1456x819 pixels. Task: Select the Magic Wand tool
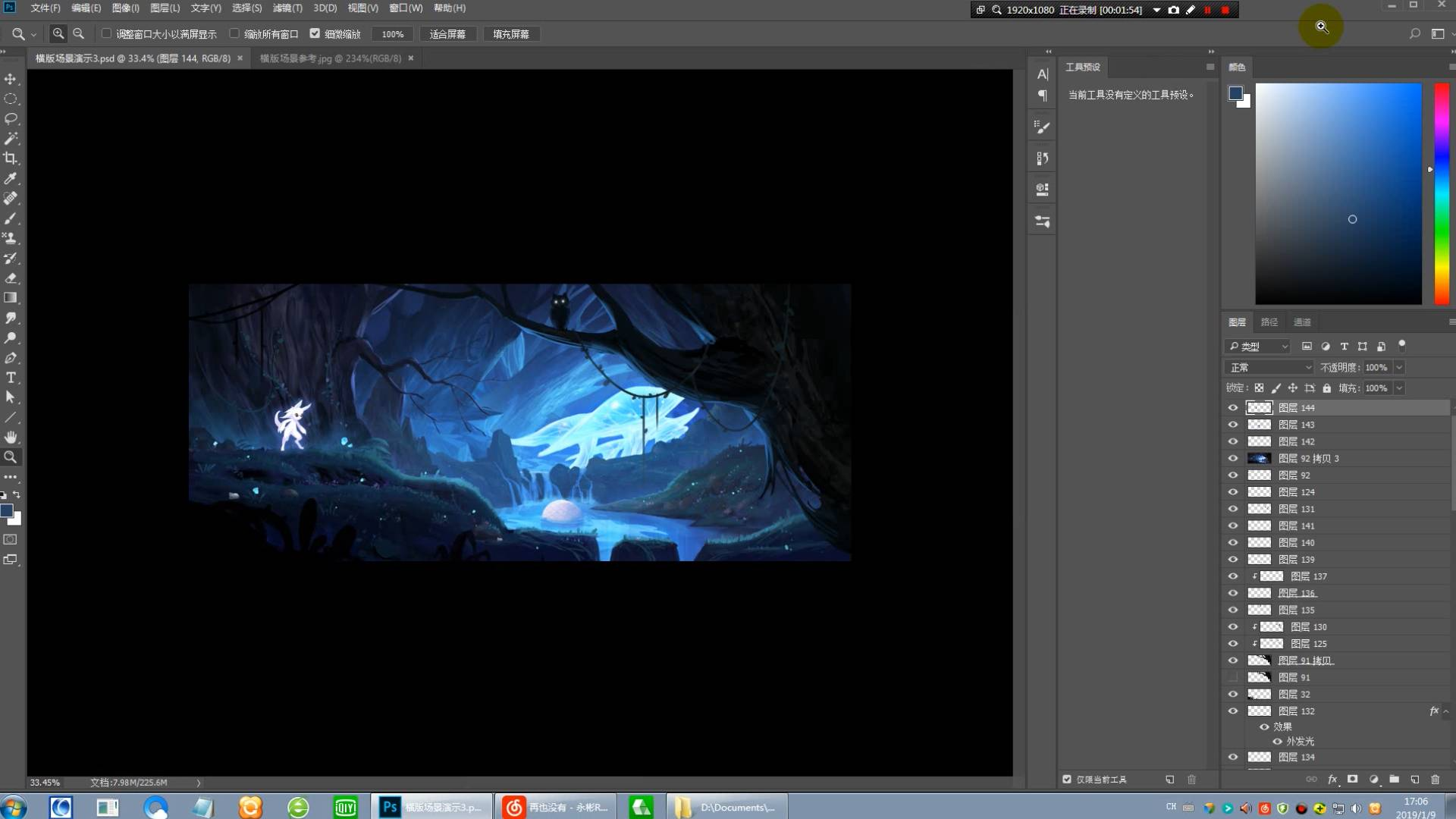click(x=11, y=139)
